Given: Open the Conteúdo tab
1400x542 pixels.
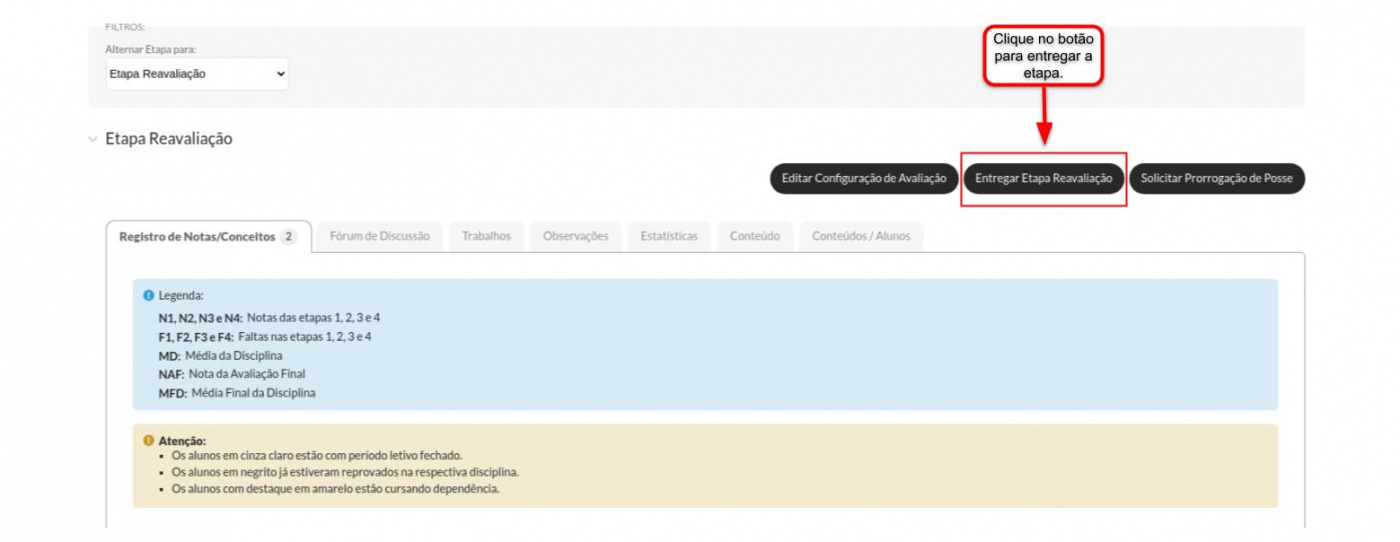Looking at the screenshot, I should (755, 237).
